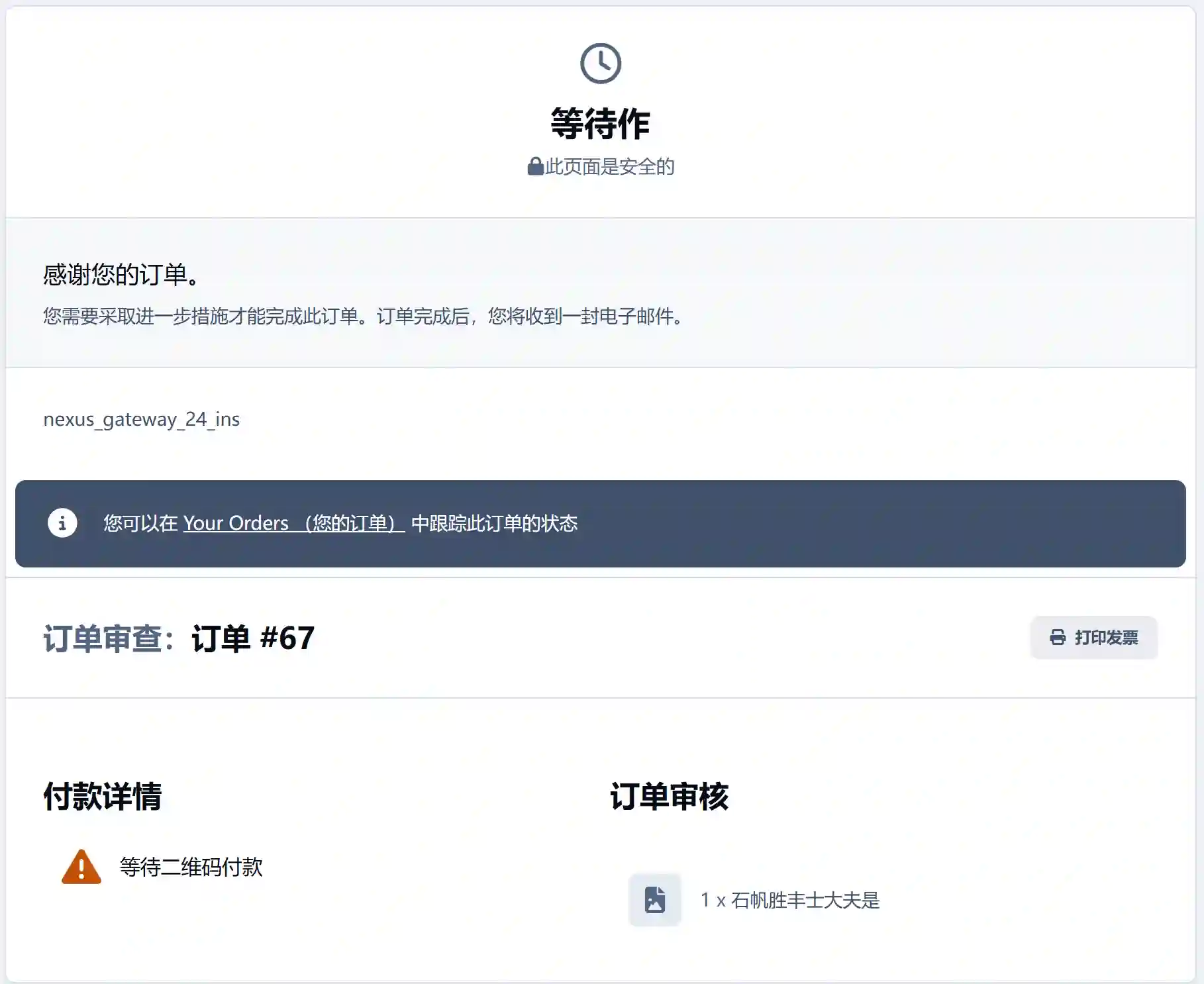The image size is (1204, 984).
Task: Click the padlock security icon
Action: (x=535, y=166)
